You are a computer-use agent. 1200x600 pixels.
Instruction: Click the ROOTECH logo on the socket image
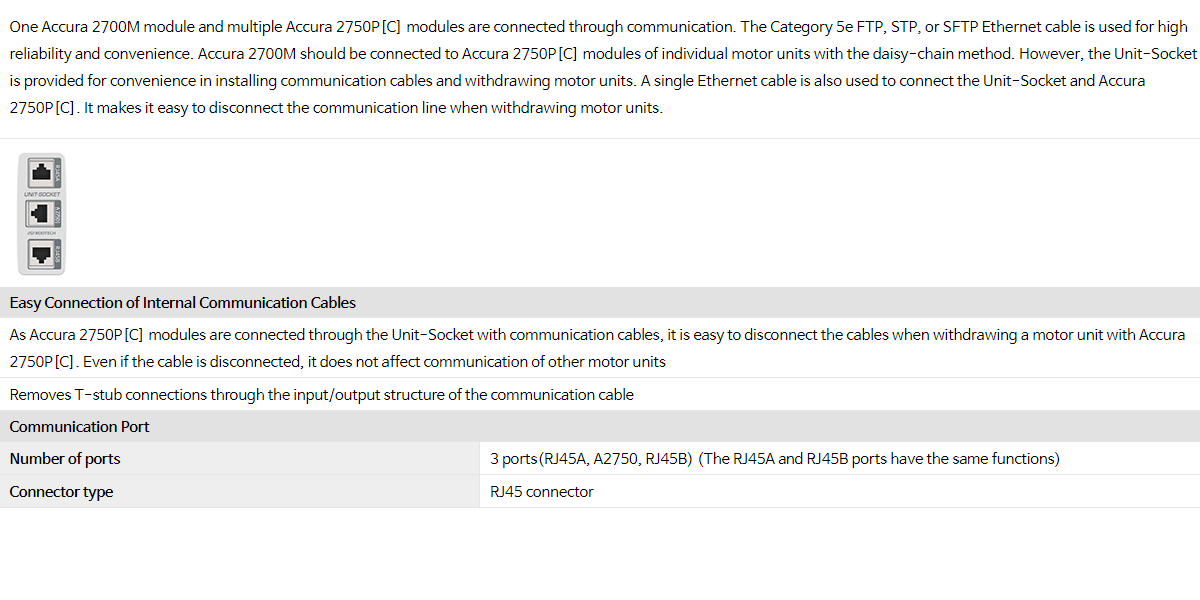[x=41, y=232]
